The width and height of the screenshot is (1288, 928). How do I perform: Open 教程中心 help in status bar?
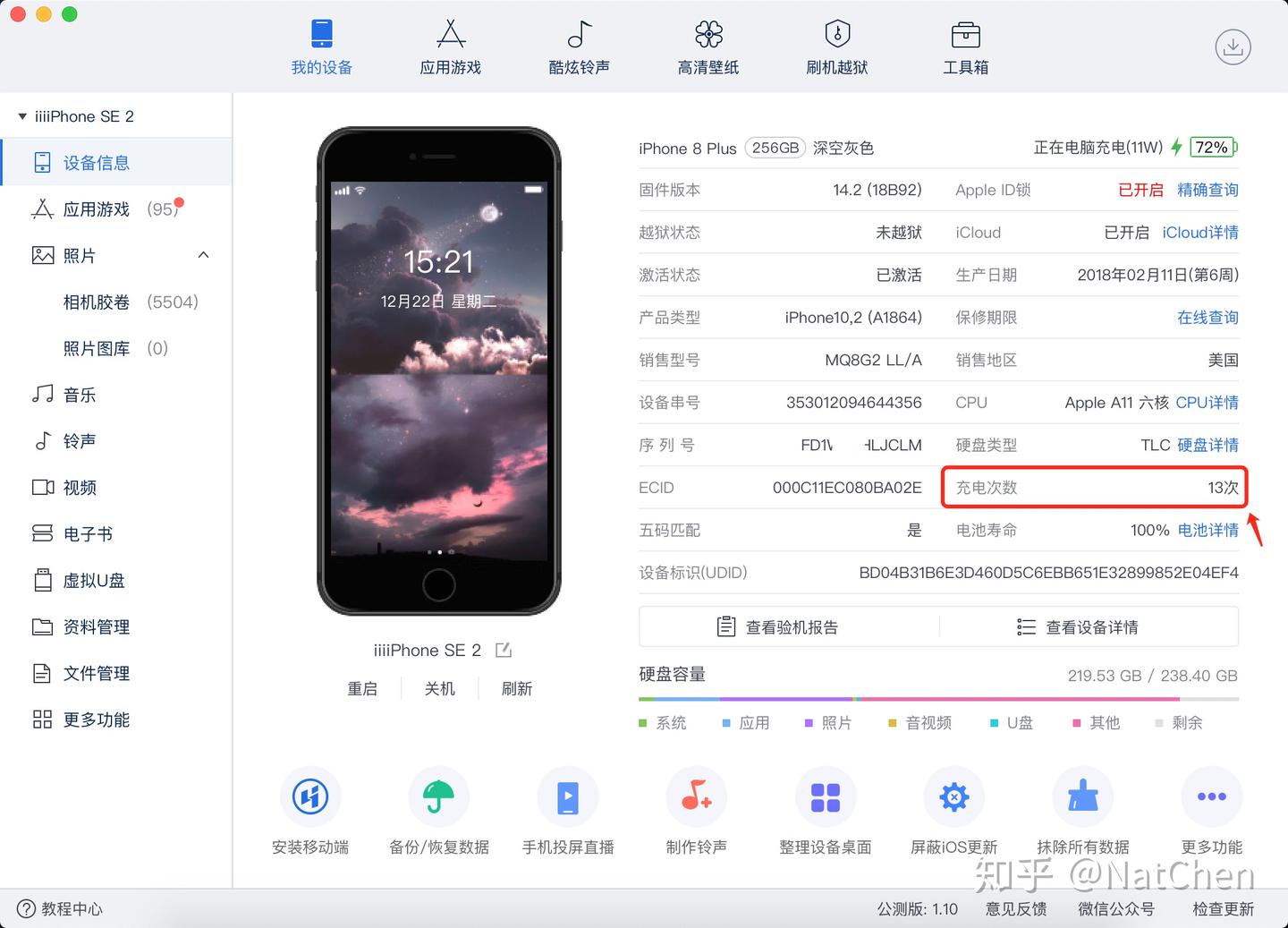pos(60,909)
